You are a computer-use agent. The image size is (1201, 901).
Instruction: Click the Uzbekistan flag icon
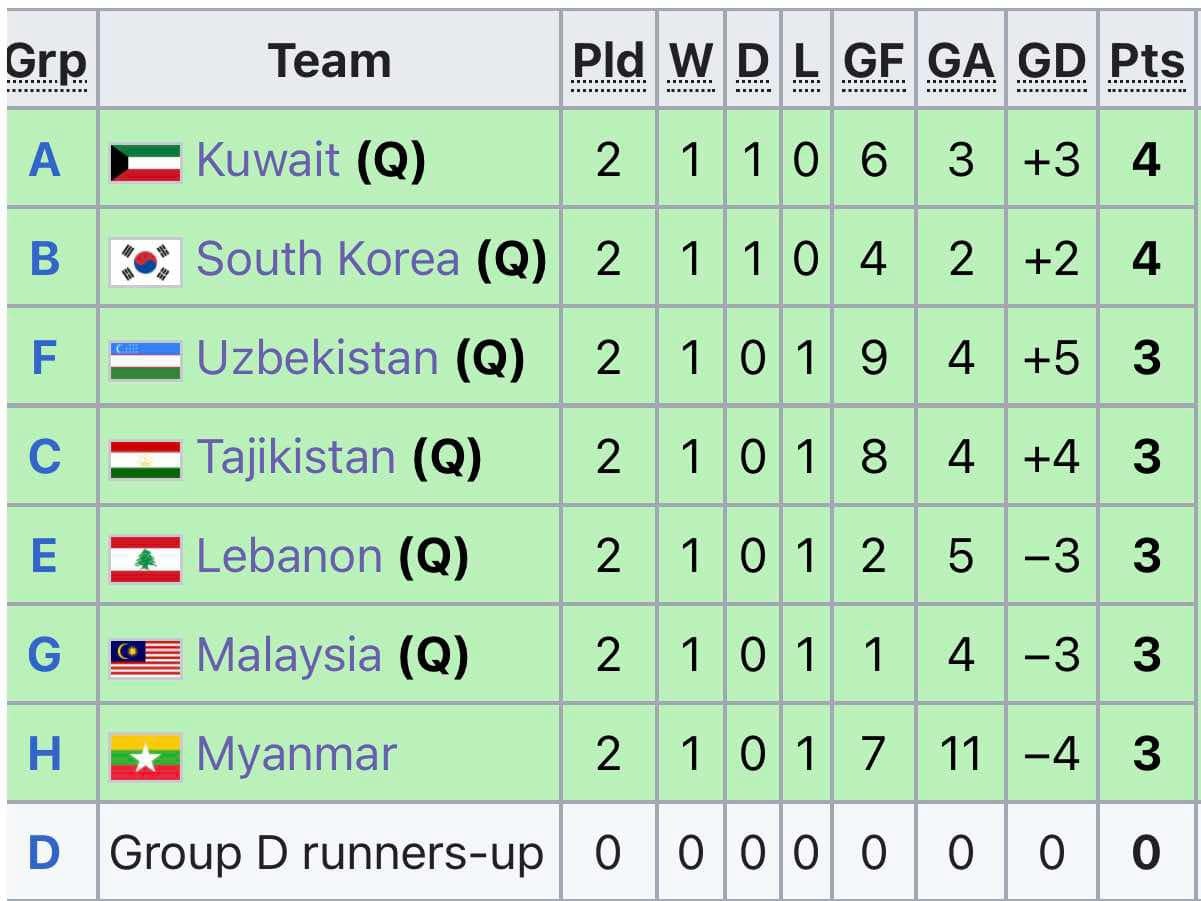coord(145,360)
